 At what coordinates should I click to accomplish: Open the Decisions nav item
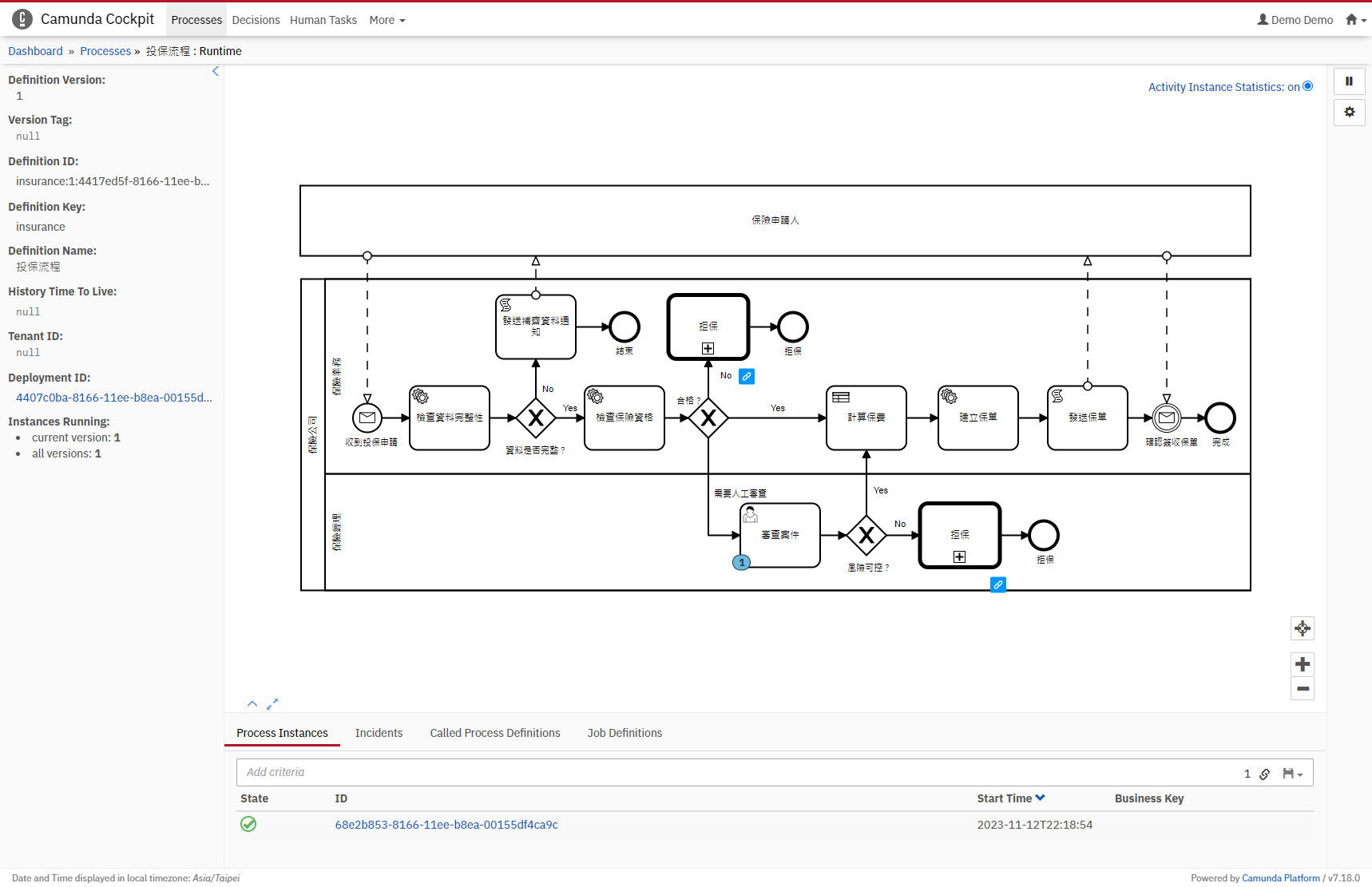pos(256,20)
